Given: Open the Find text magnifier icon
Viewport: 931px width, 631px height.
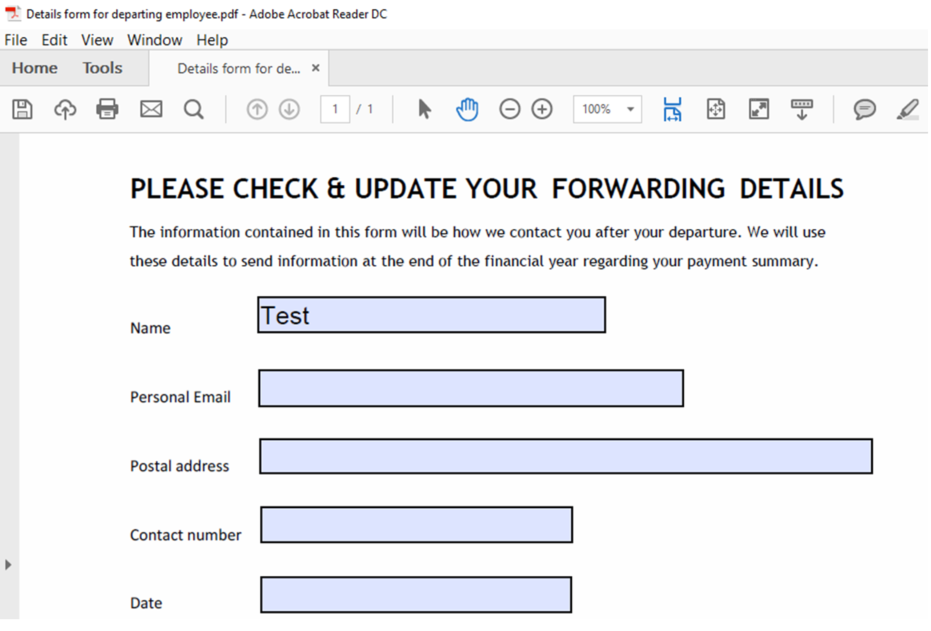Looking at the screenshot, I should (x=194, y=109).
